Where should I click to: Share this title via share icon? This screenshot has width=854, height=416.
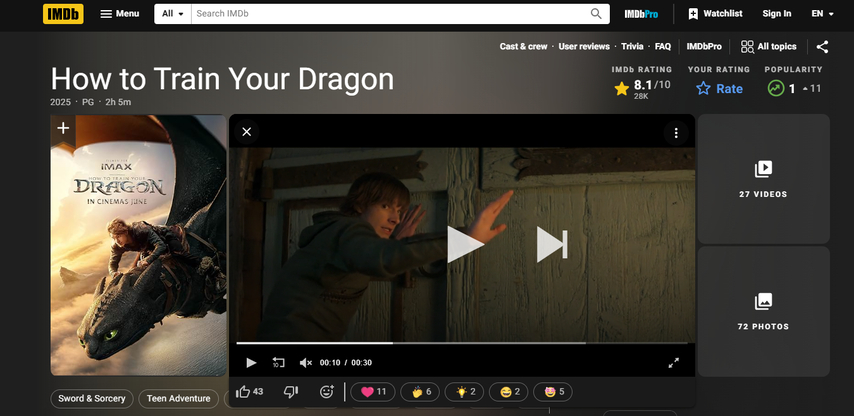point(822,47)
